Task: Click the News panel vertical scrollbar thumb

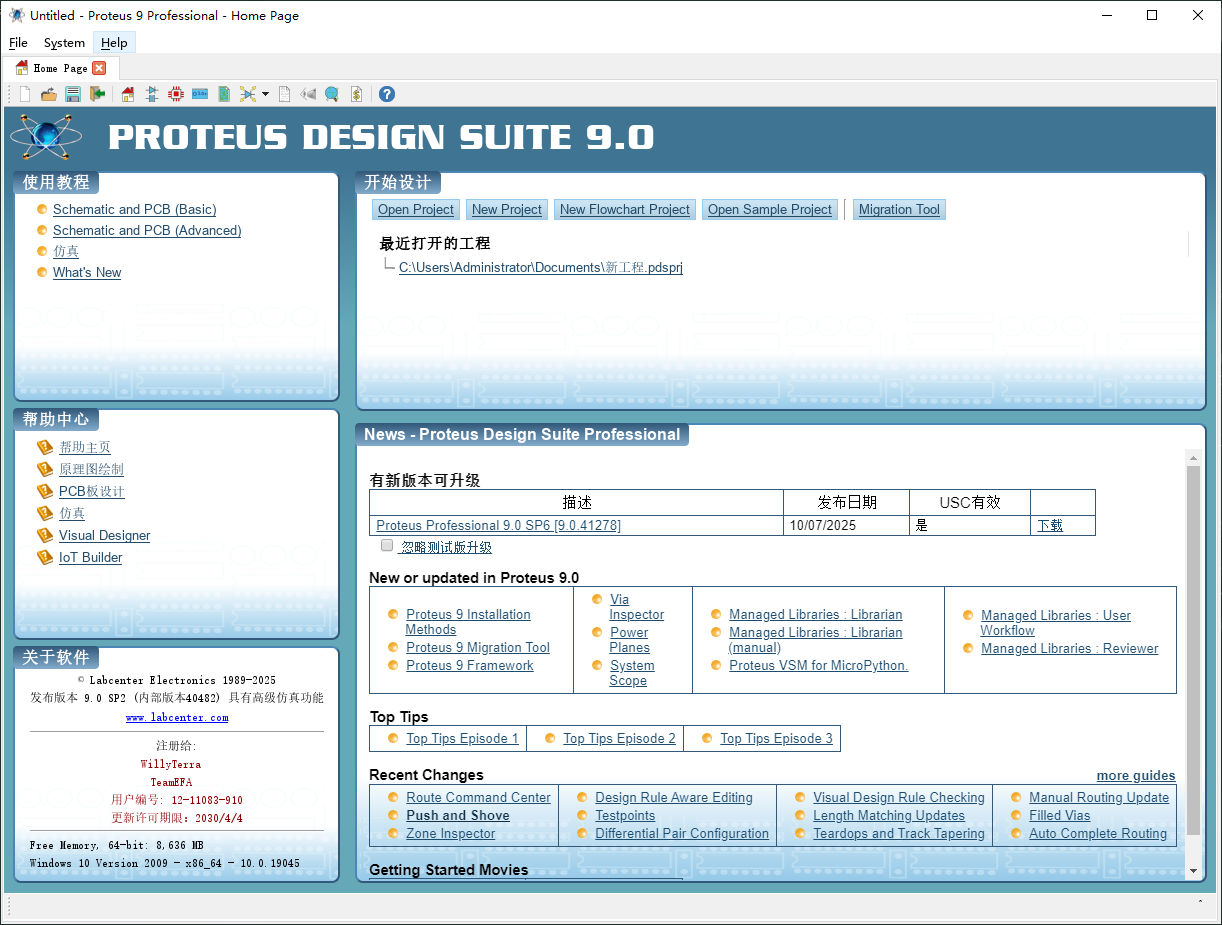Action: (1192, 650)
